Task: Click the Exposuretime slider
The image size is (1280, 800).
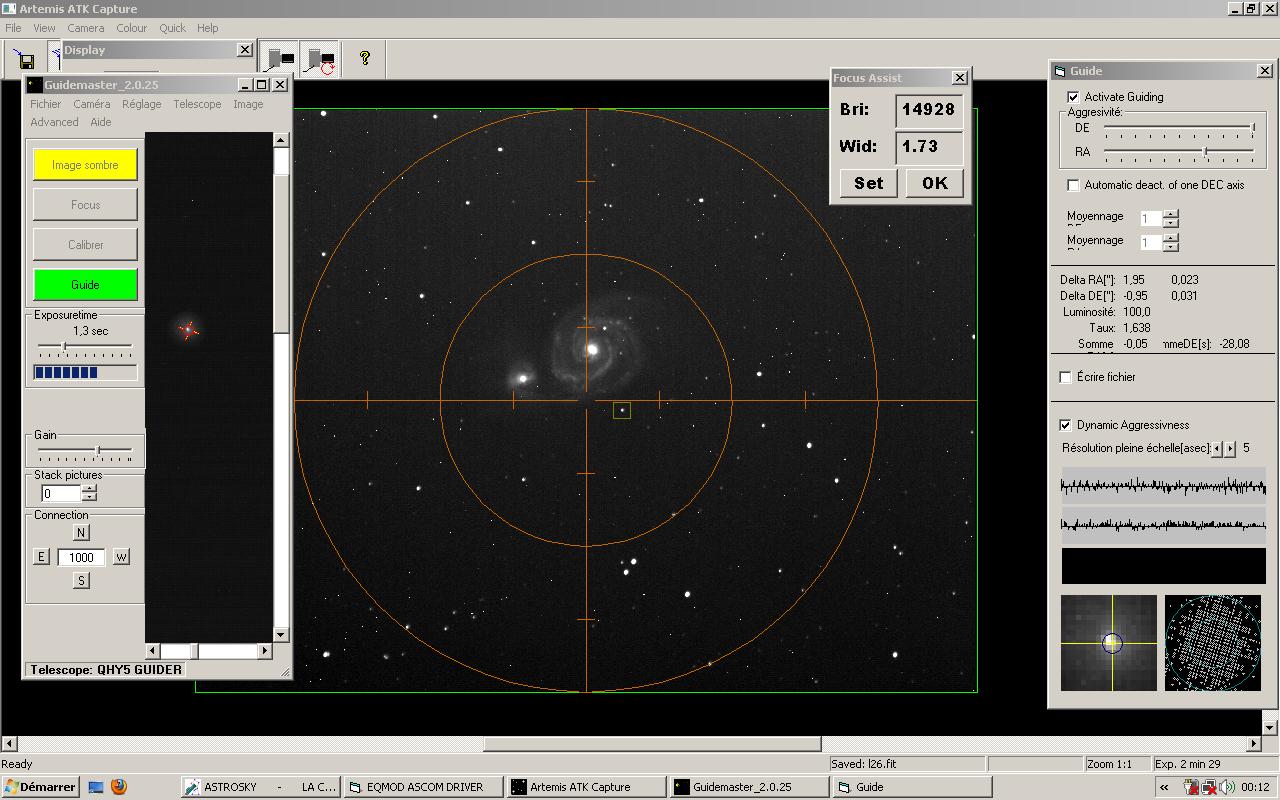Action: coord(85,347)
